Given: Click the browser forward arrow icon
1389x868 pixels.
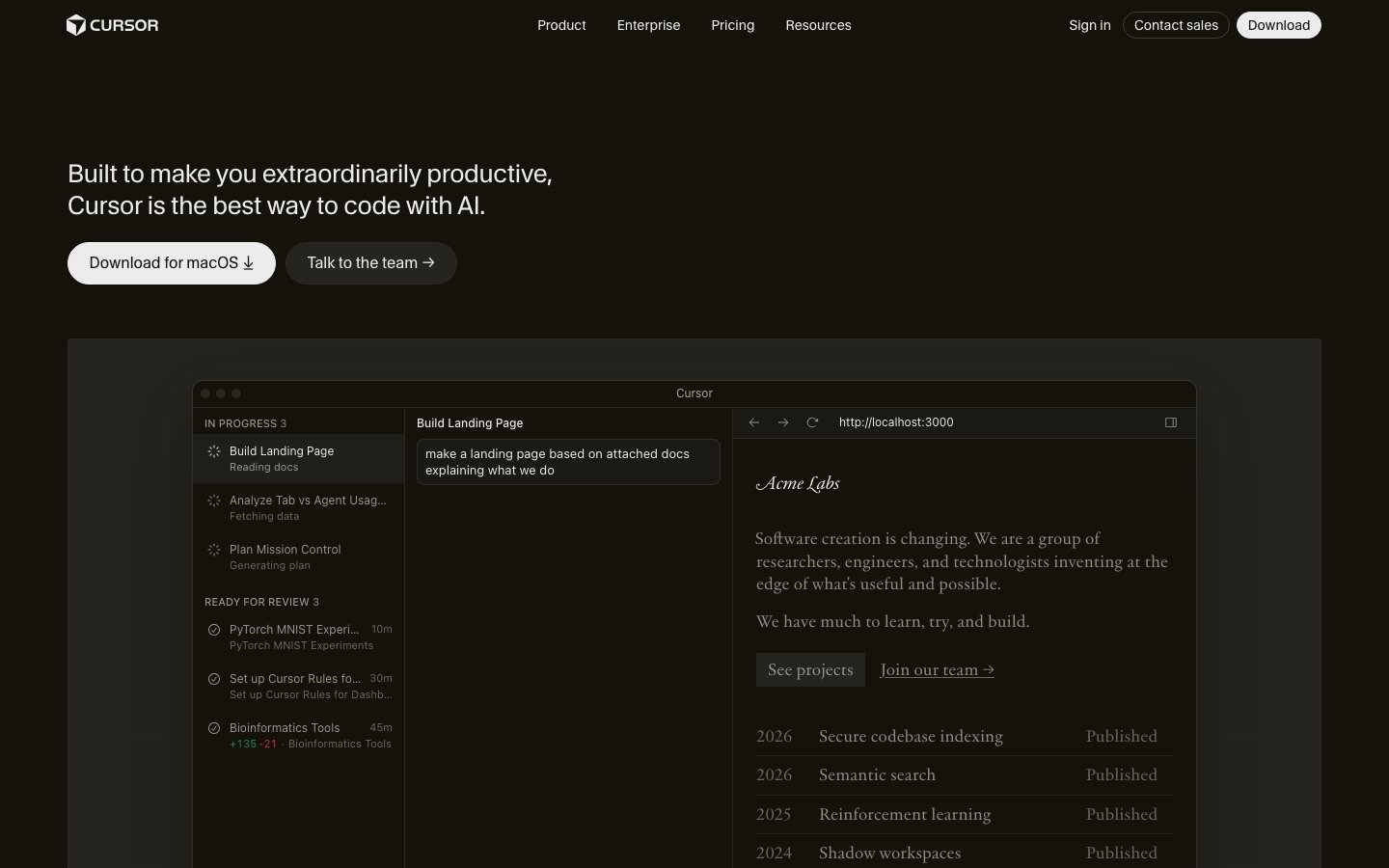Looking at the screenshot, I should (783, 422).
